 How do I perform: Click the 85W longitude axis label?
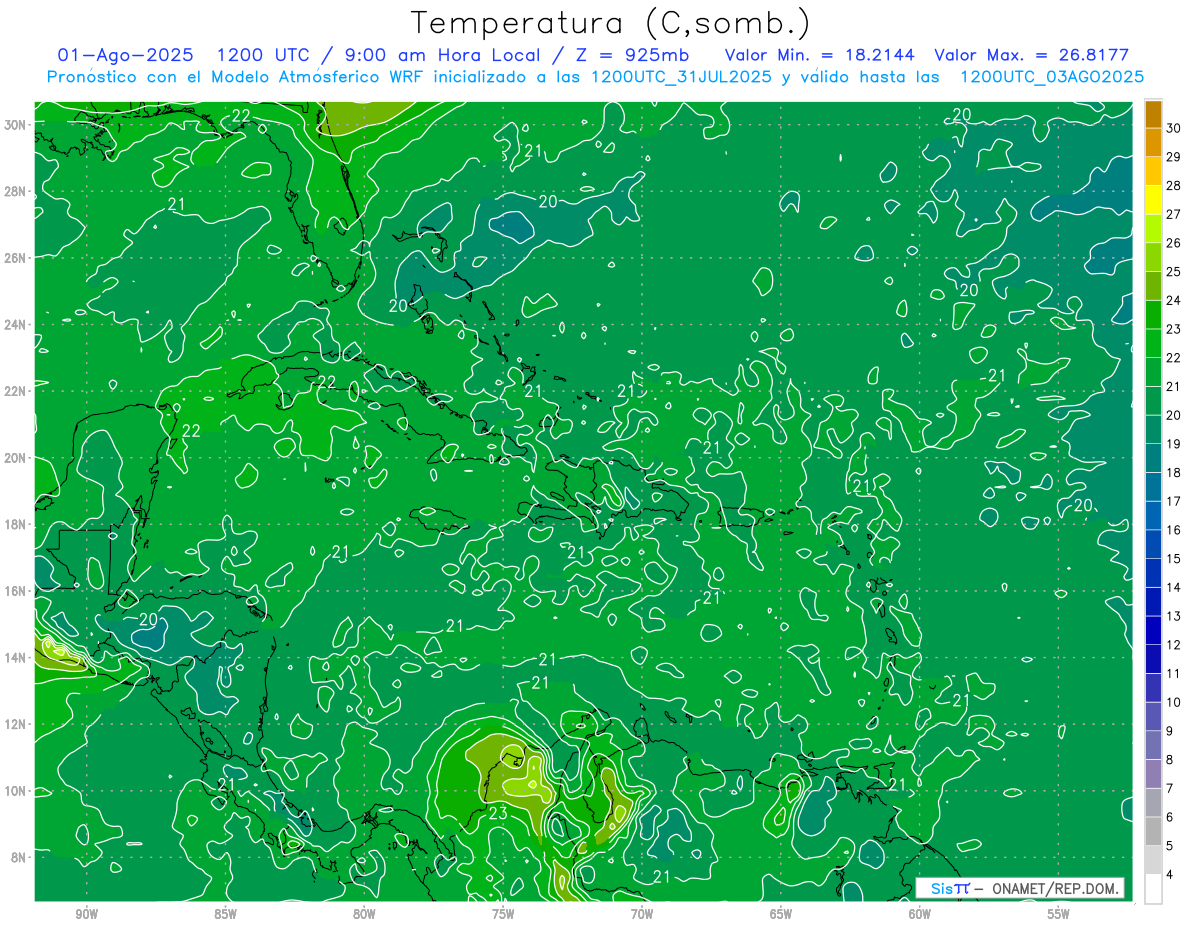point(225,914)
